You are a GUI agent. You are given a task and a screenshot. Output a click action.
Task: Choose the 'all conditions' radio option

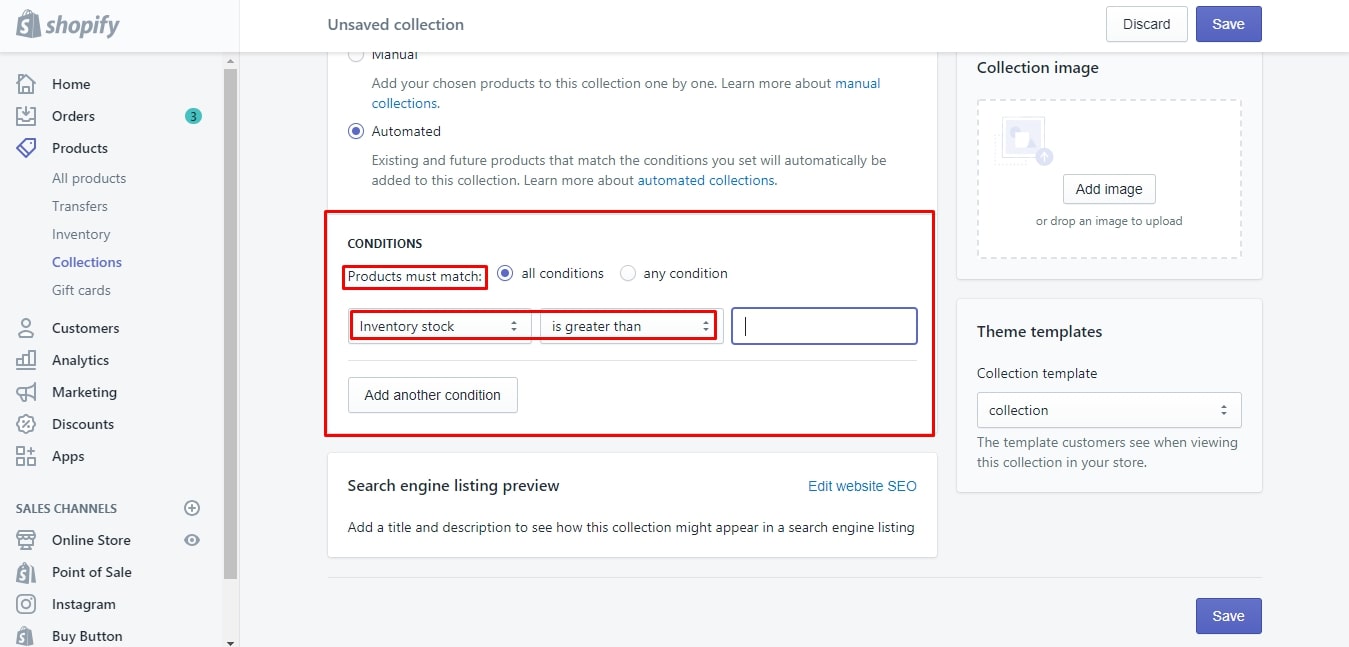point(505,273)
